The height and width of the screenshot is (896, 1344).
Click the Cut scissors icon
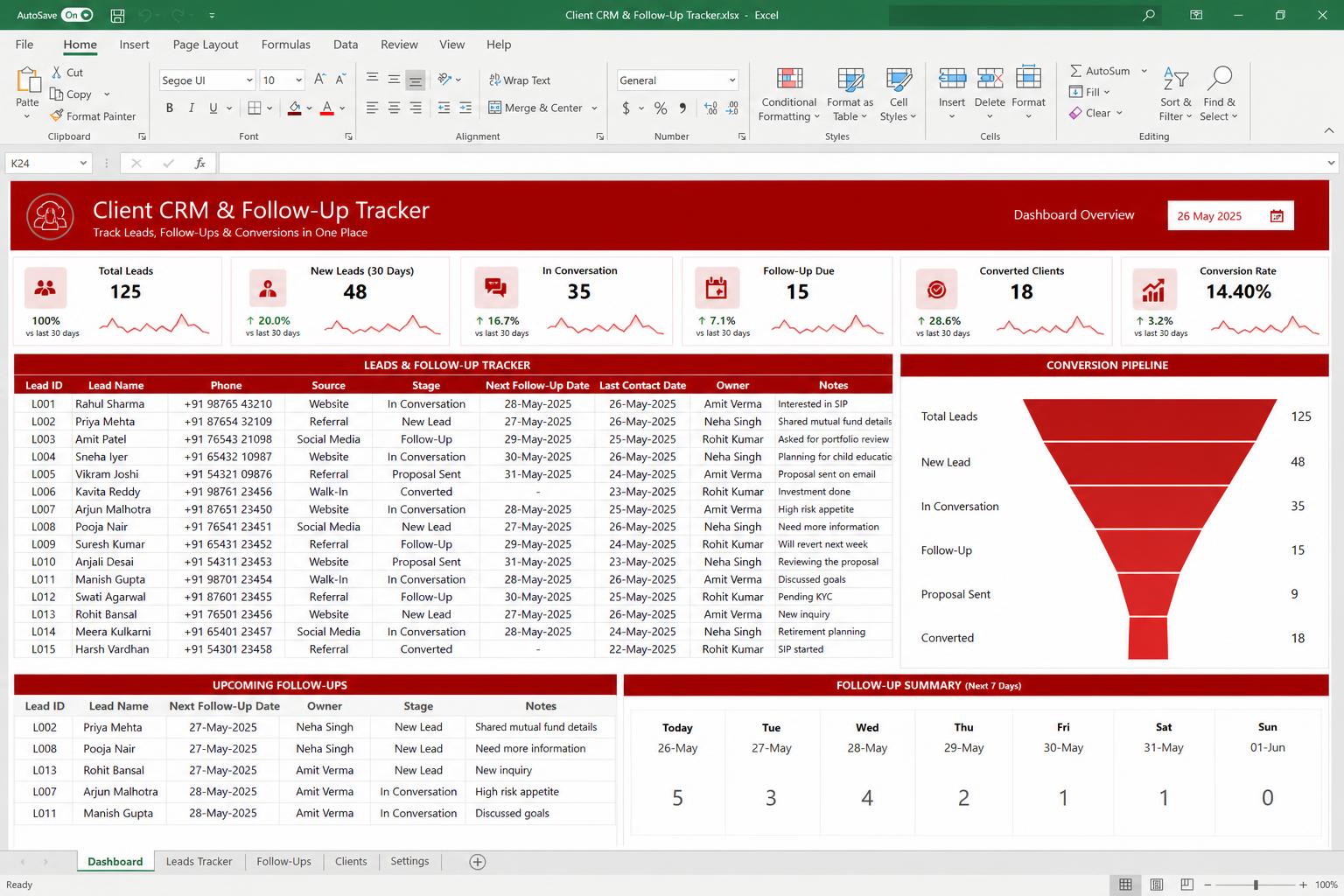point(57,73)
